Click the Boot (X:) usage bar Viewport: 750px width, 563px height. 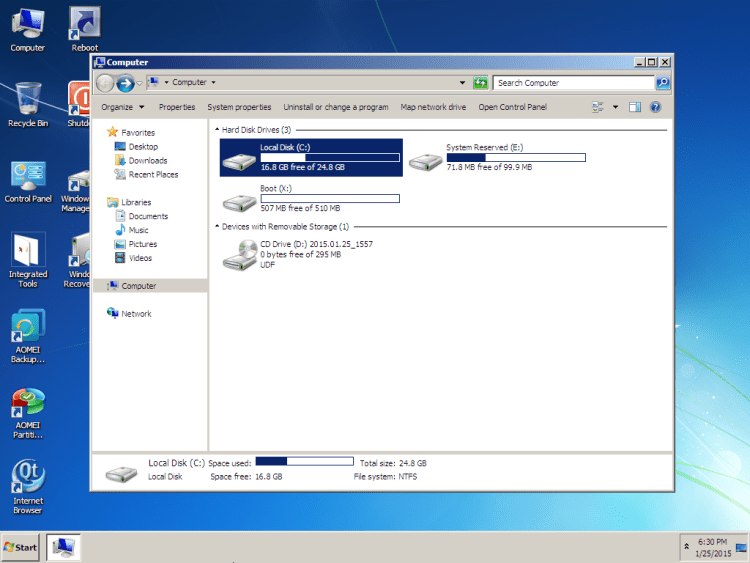(x=330, y=199)
